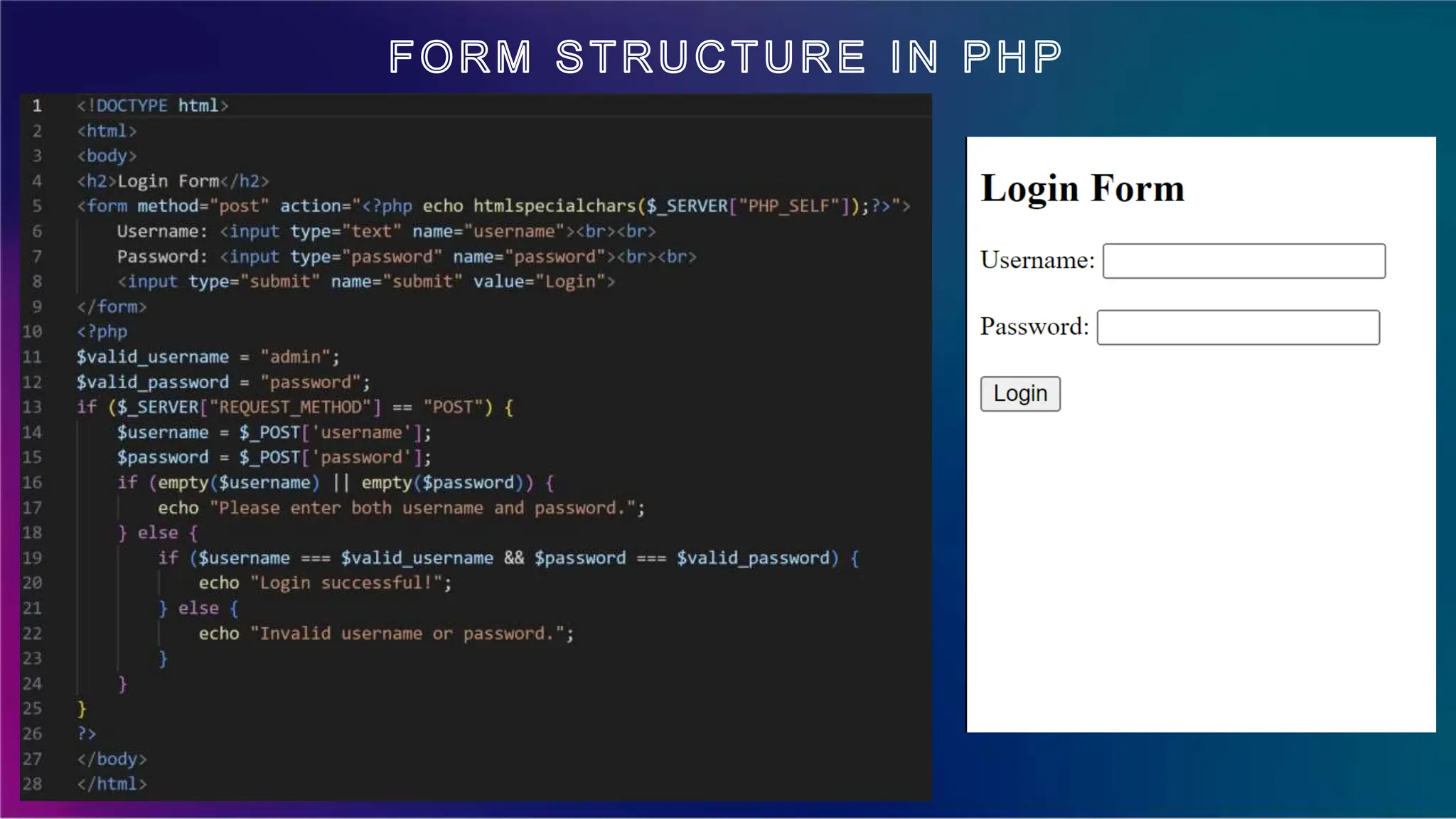Click the 'if (empty($username)' condition line
Viewport: 1456px width, 819px height.
(x=336, y=483)
